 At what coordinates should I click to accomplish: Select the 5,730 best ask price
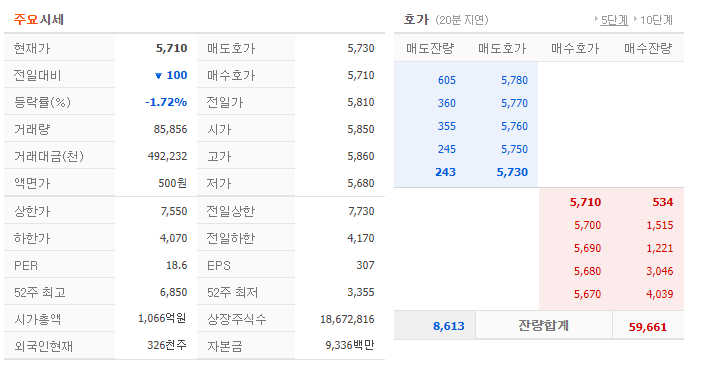pos(512,172)
